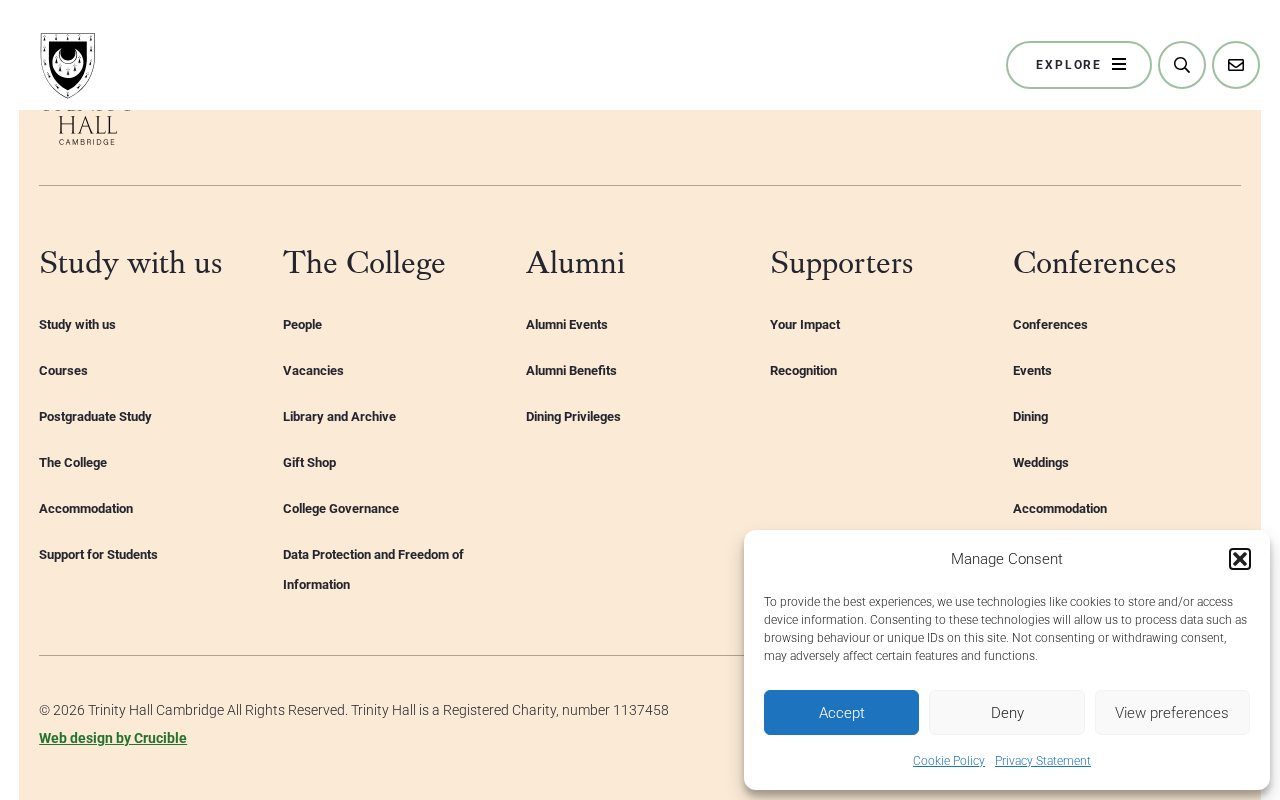Select Gift Shop in The College
The width and height of the screenshot is (1280, 800).
pyautogui.click(x=309, y=463)
